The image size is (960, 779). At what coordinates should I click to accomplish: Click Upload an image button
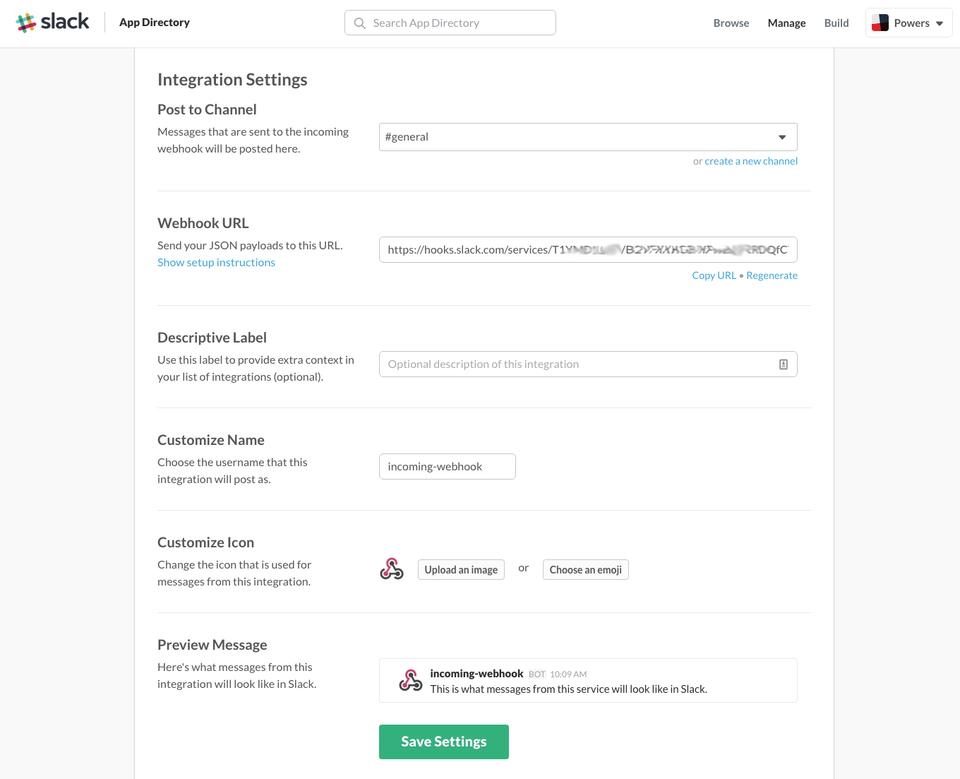point(461,569)
